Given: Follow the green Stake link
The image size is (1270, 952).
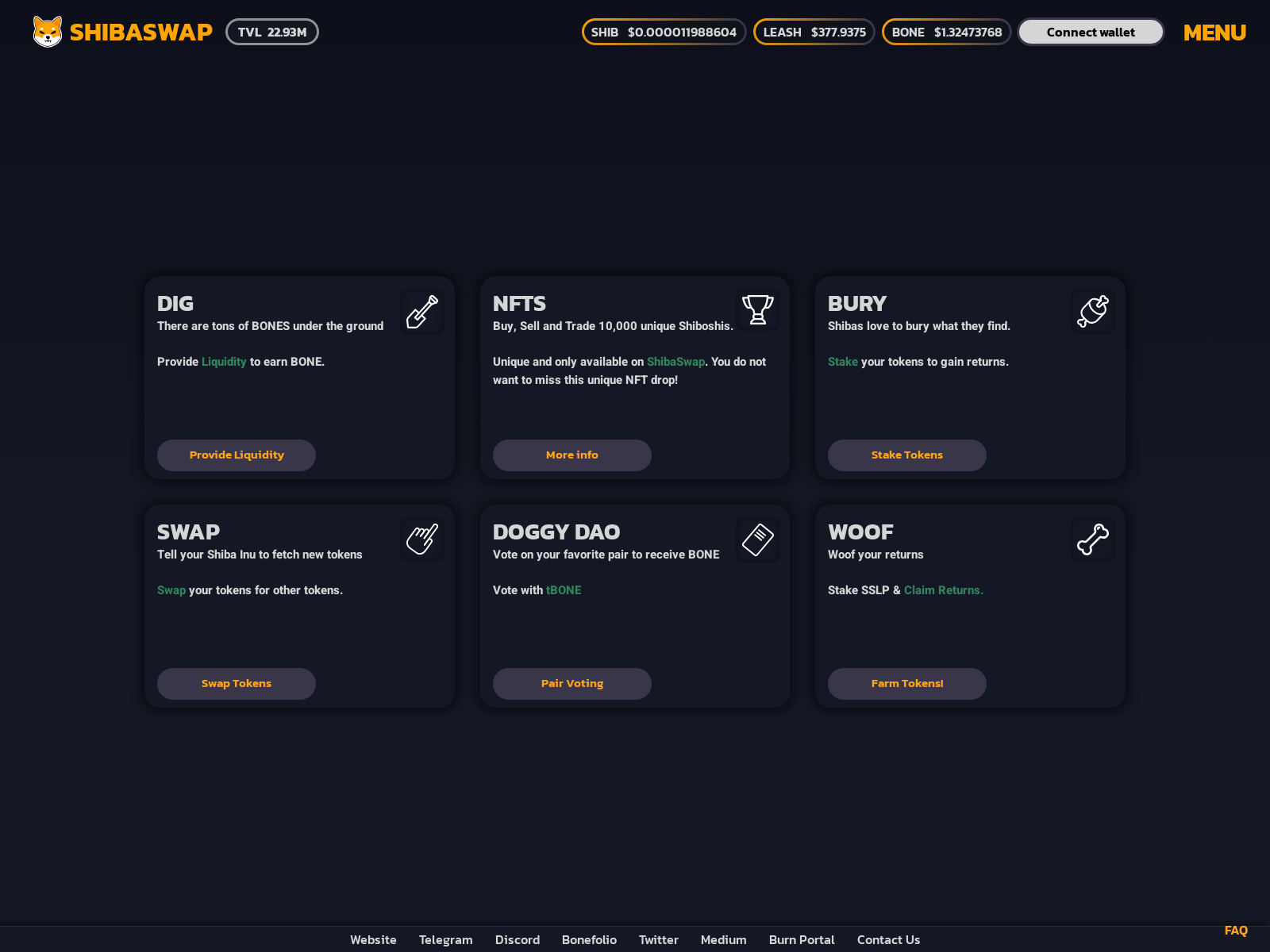Looking at the screenshot, I should tap(843, 362).
